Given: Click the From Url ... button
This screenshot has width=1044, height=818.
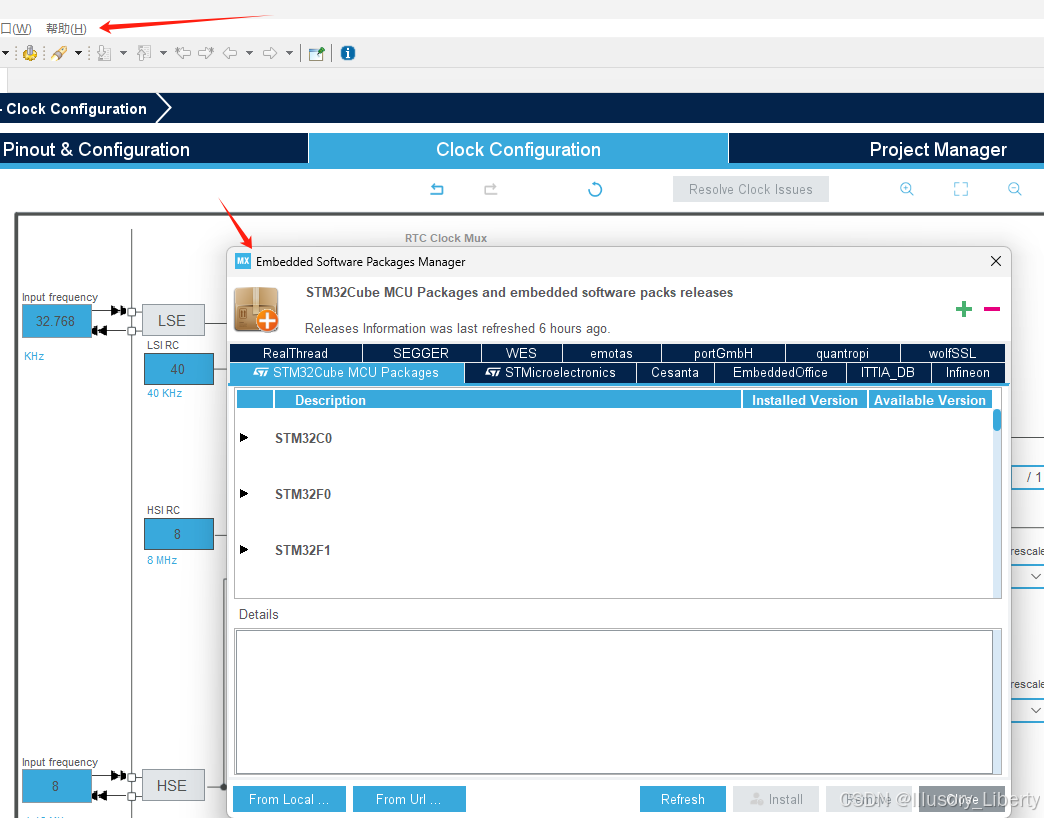Looking at the screenshot, I should (x=409, y=799).
